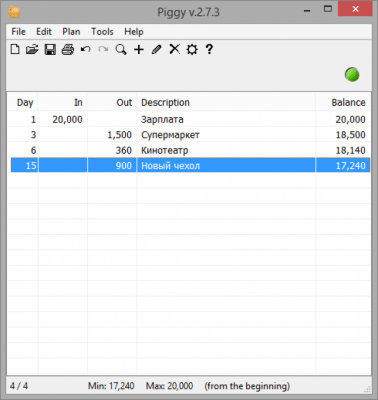Search with the magnifying glass icon
The height and width of the screenshot is (400, 378).
pos(121,50)
